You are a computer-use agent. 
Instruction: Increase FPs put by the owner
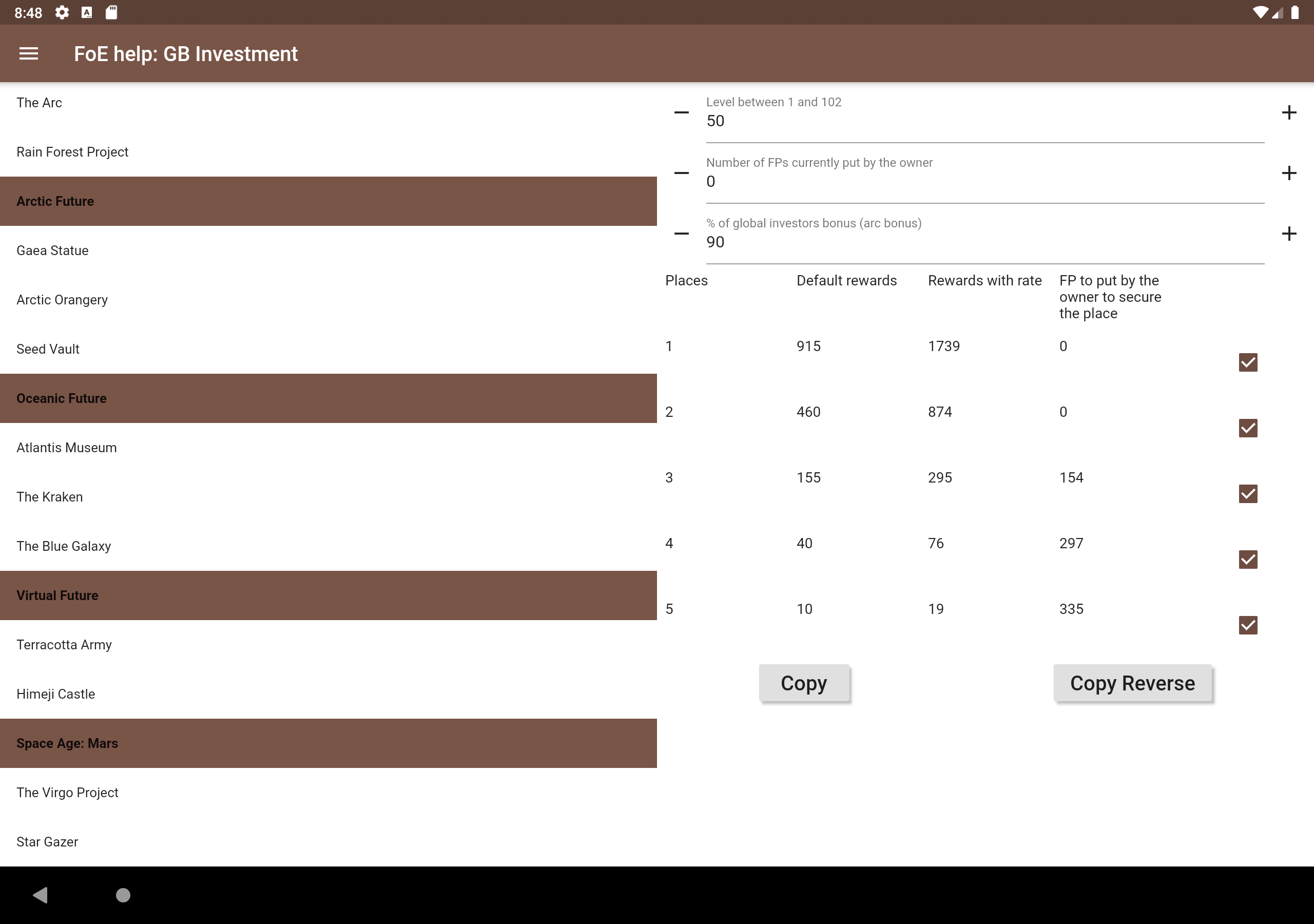[1288, 173]
